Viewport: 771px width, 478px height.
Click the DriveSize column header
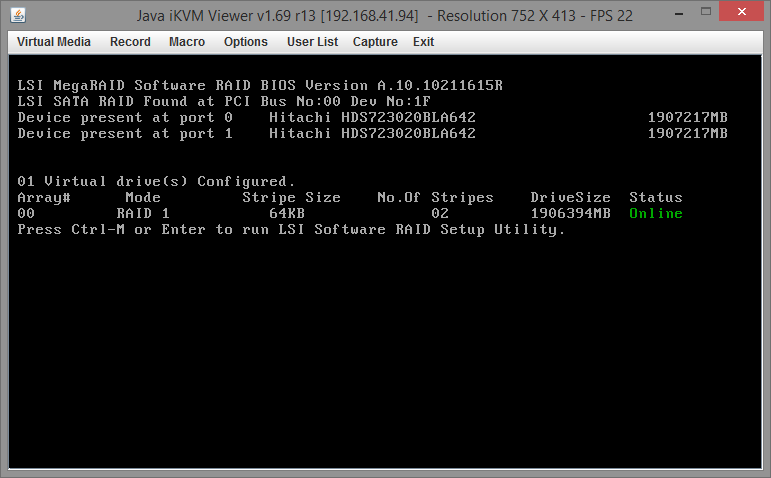pyautogui.click(x=570, y=198)
